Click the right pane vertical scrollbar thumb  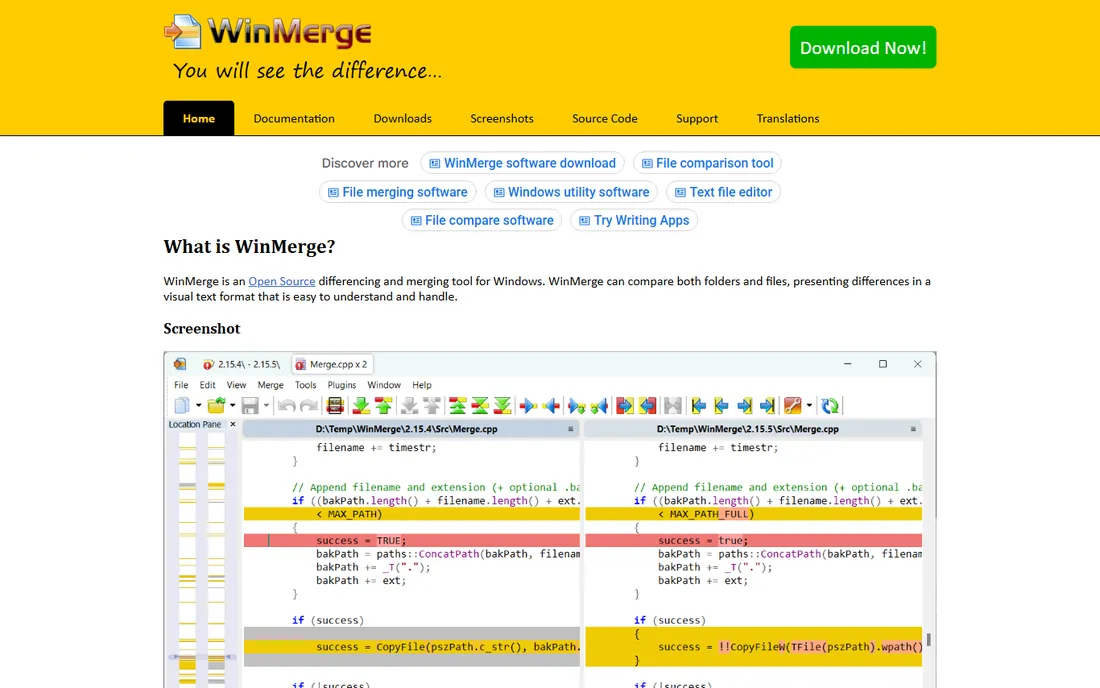929,640
